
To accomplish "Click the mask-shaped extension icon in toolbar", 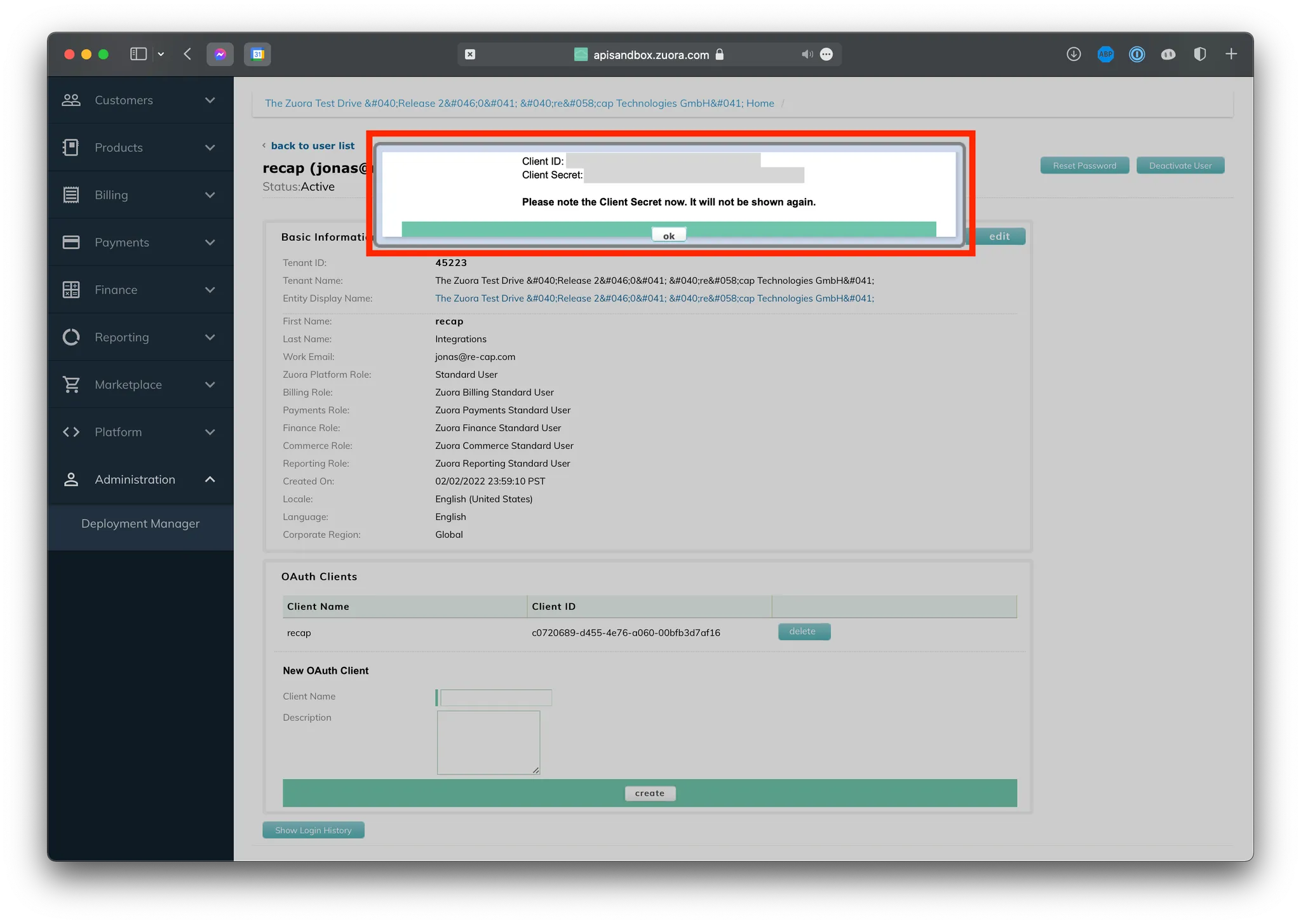I will [1168, 55].
